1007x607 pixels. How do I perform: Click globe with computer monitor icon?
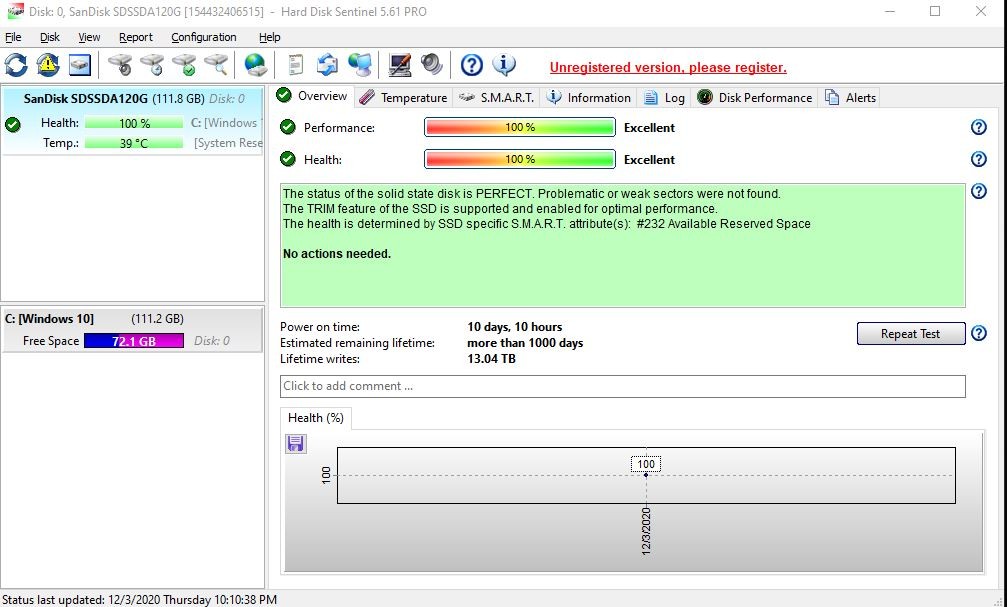[x=360, y=65]
